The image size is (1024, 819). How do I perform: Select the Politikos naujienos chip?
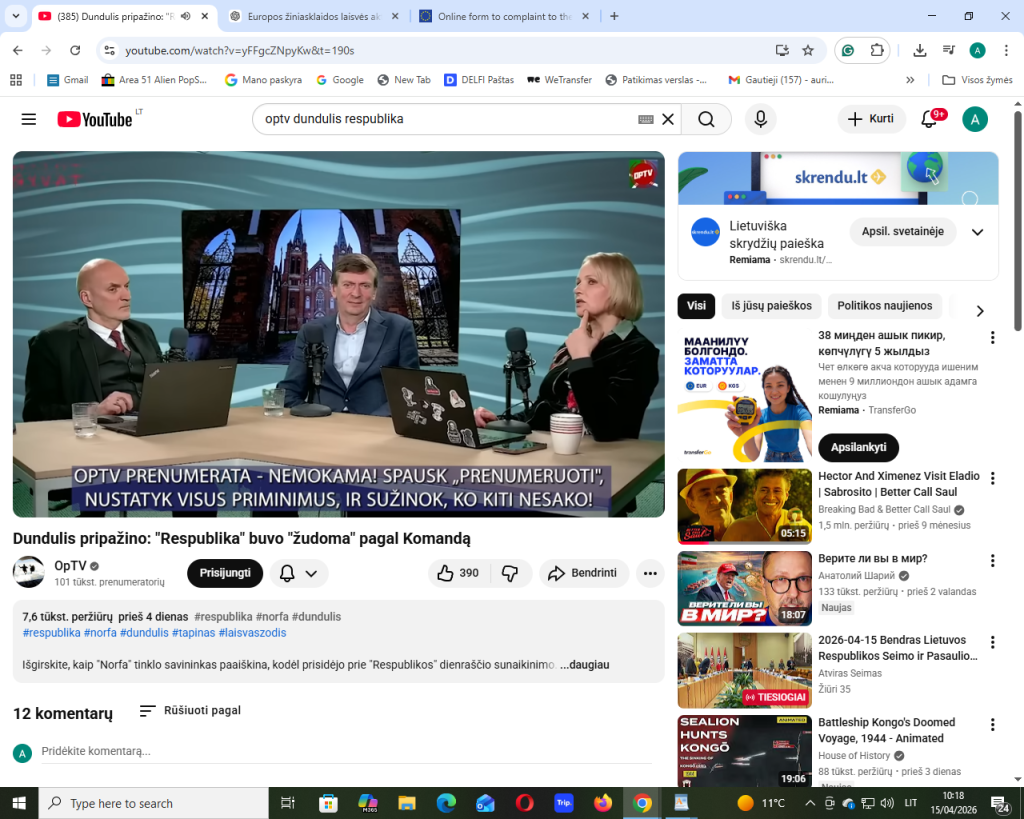[x=885, y=306]
